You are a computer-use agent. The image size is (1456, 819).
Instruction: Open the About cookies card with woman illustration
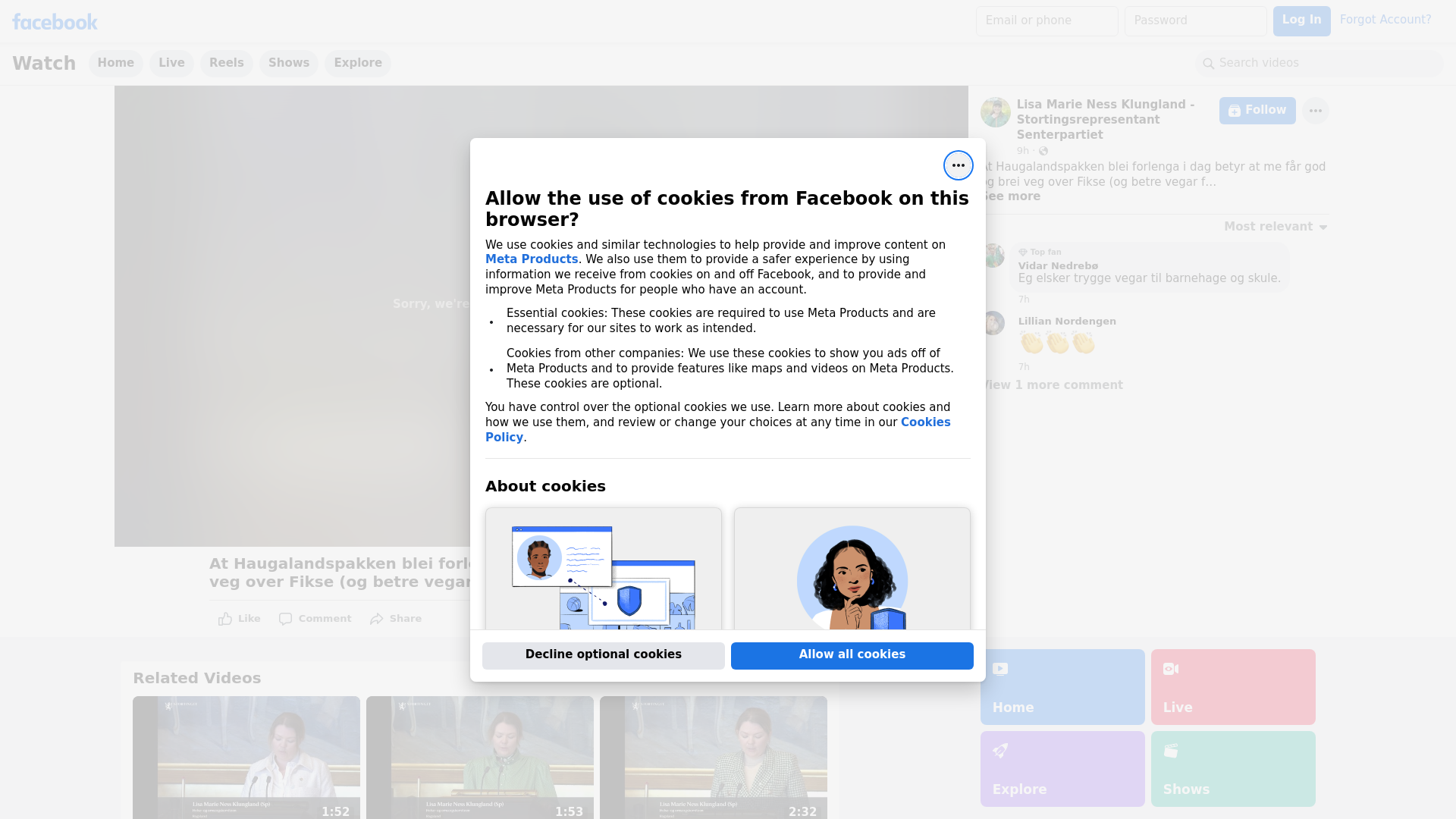click(x=852, y=569)
